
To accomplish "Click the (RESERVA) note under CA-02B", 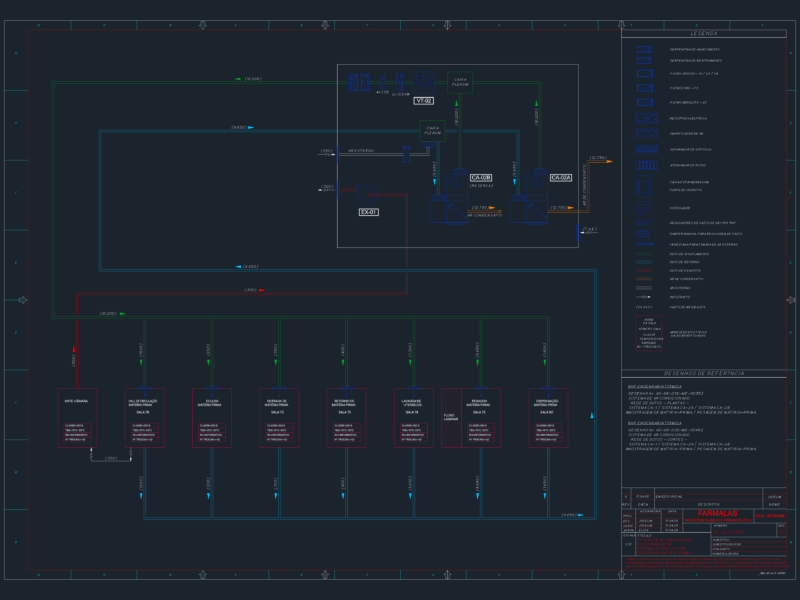I will tap(481, 186).
